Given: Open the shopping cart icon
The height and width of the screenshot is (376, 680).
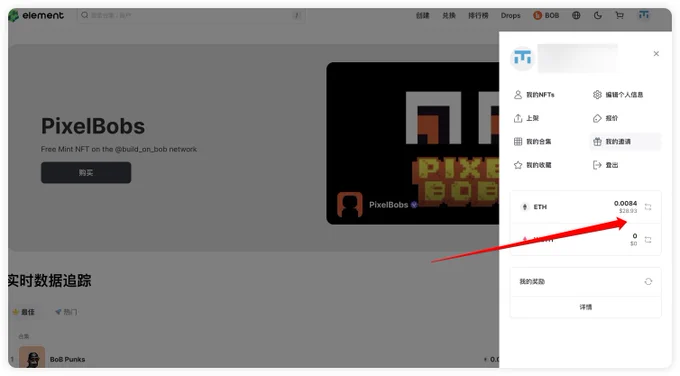Looking at the screenshot, I should [x=619, y=16].
